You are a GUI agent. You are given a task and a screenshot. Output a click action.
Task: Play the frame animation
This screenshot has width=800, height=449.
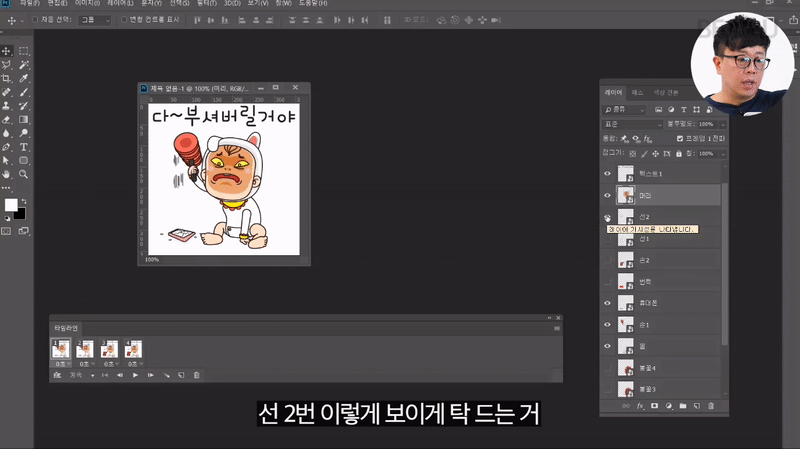tap(135, 375)
